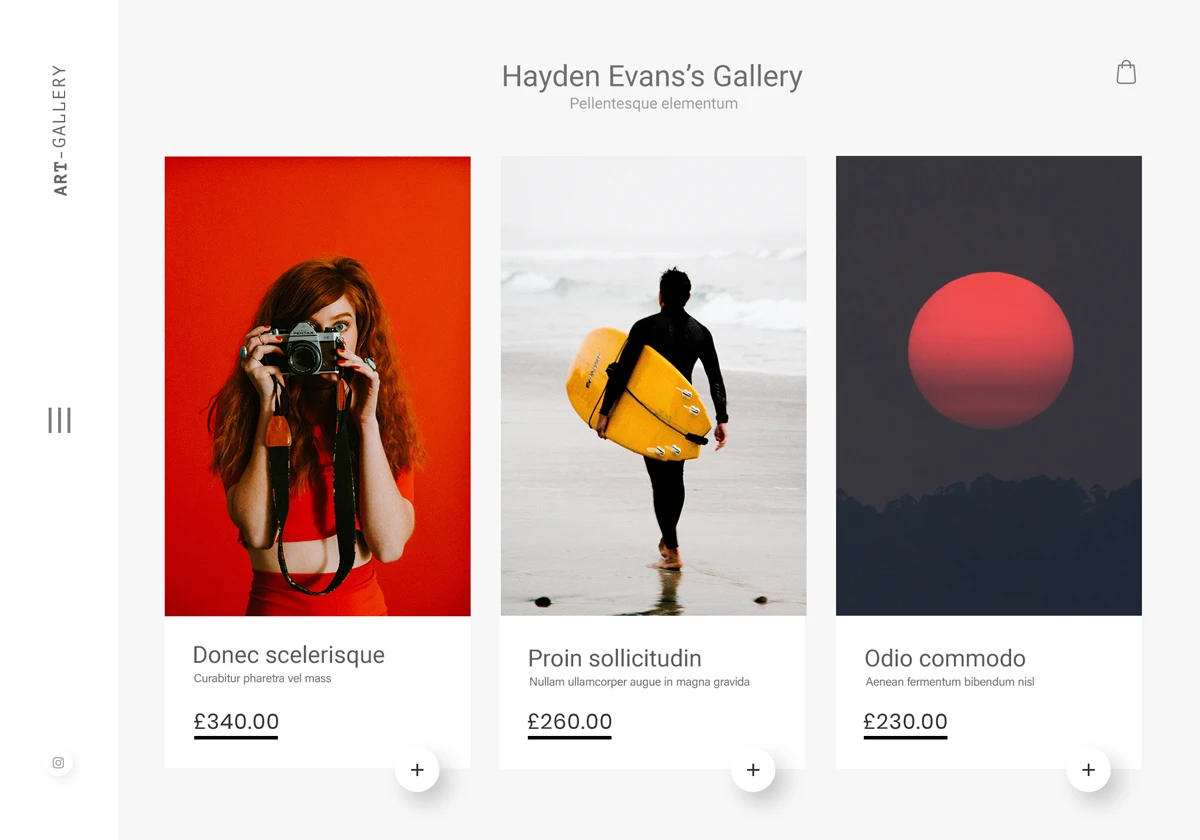This screenshot has height=840, width=1200.
Task: Select the £340.00 price
Action: click(x=236, y=722)
